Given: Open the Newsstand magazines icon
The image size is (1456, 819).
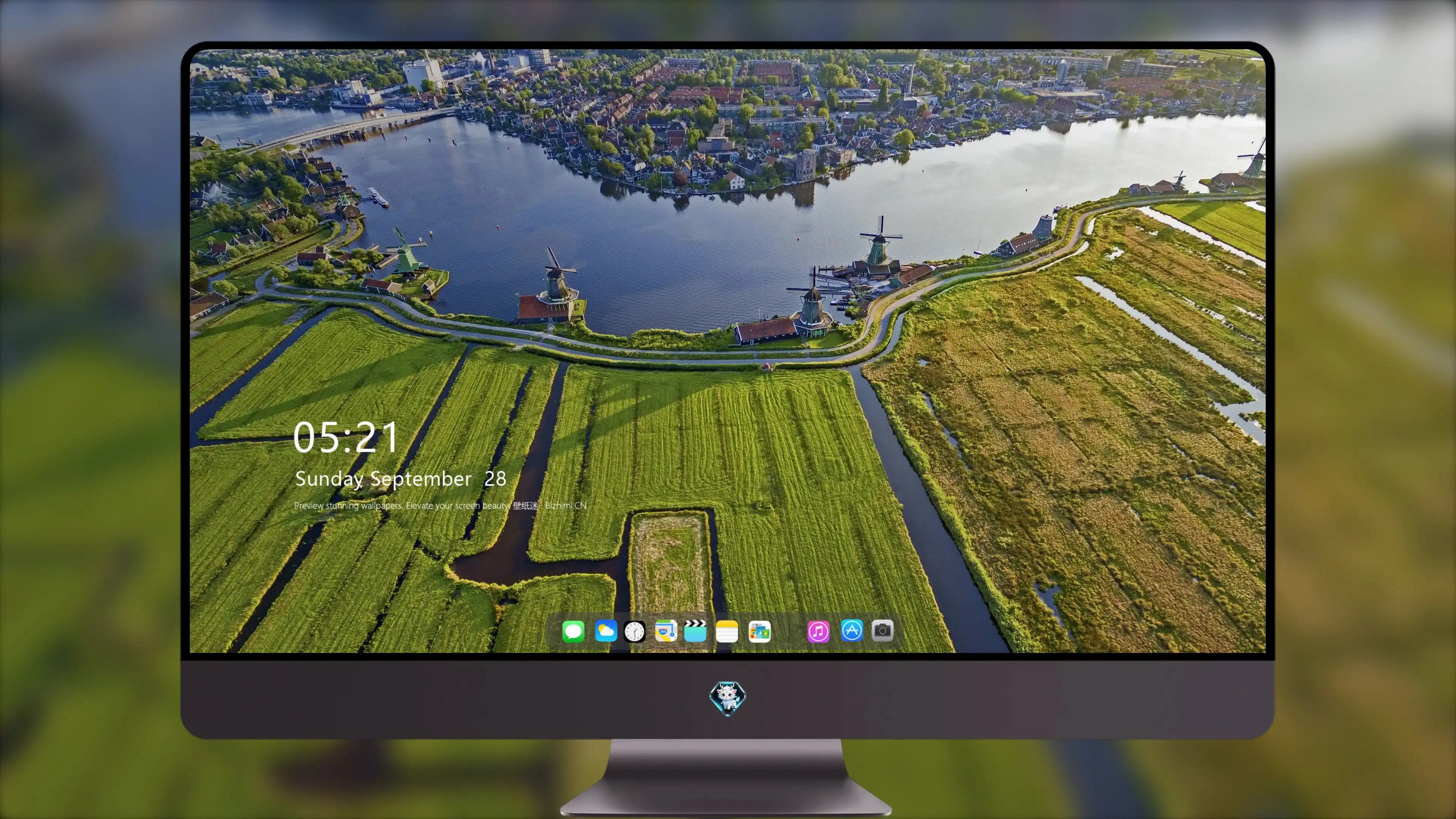Looking at the screenshot, I should point(759,631).
